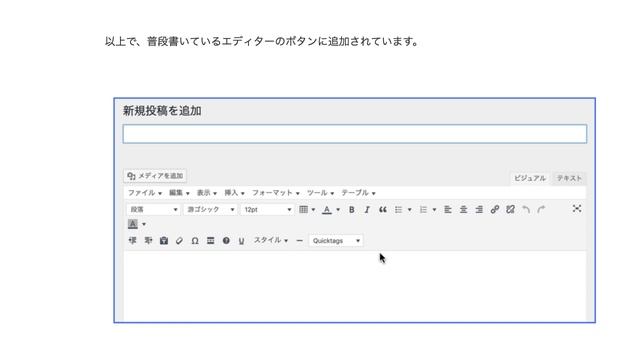The width and height of the screenshot is (640, 360).
Task: Switch to the ビジュアル editor tab
Action: [530, 178]
